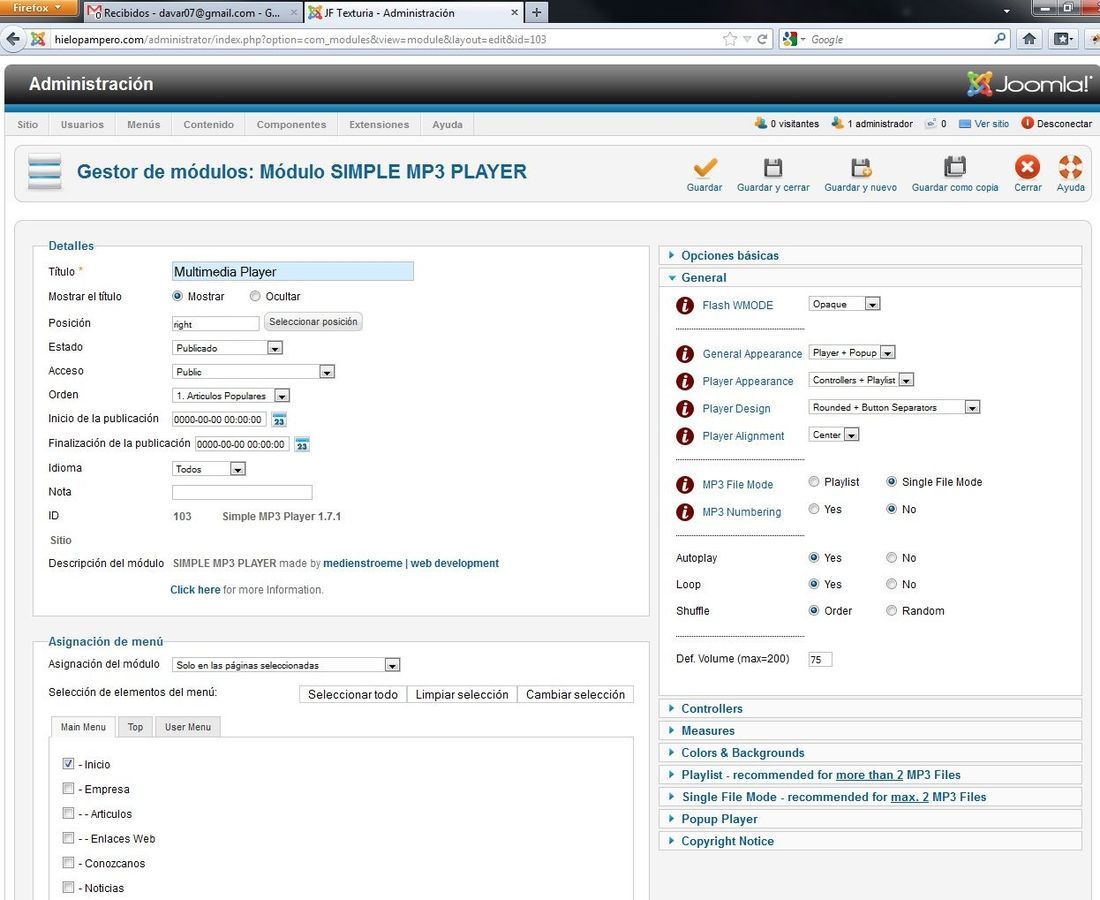The image size is (1100, 900).
Task: Open the calendar for Finalización de la publicación
Action: pos(302,444)
